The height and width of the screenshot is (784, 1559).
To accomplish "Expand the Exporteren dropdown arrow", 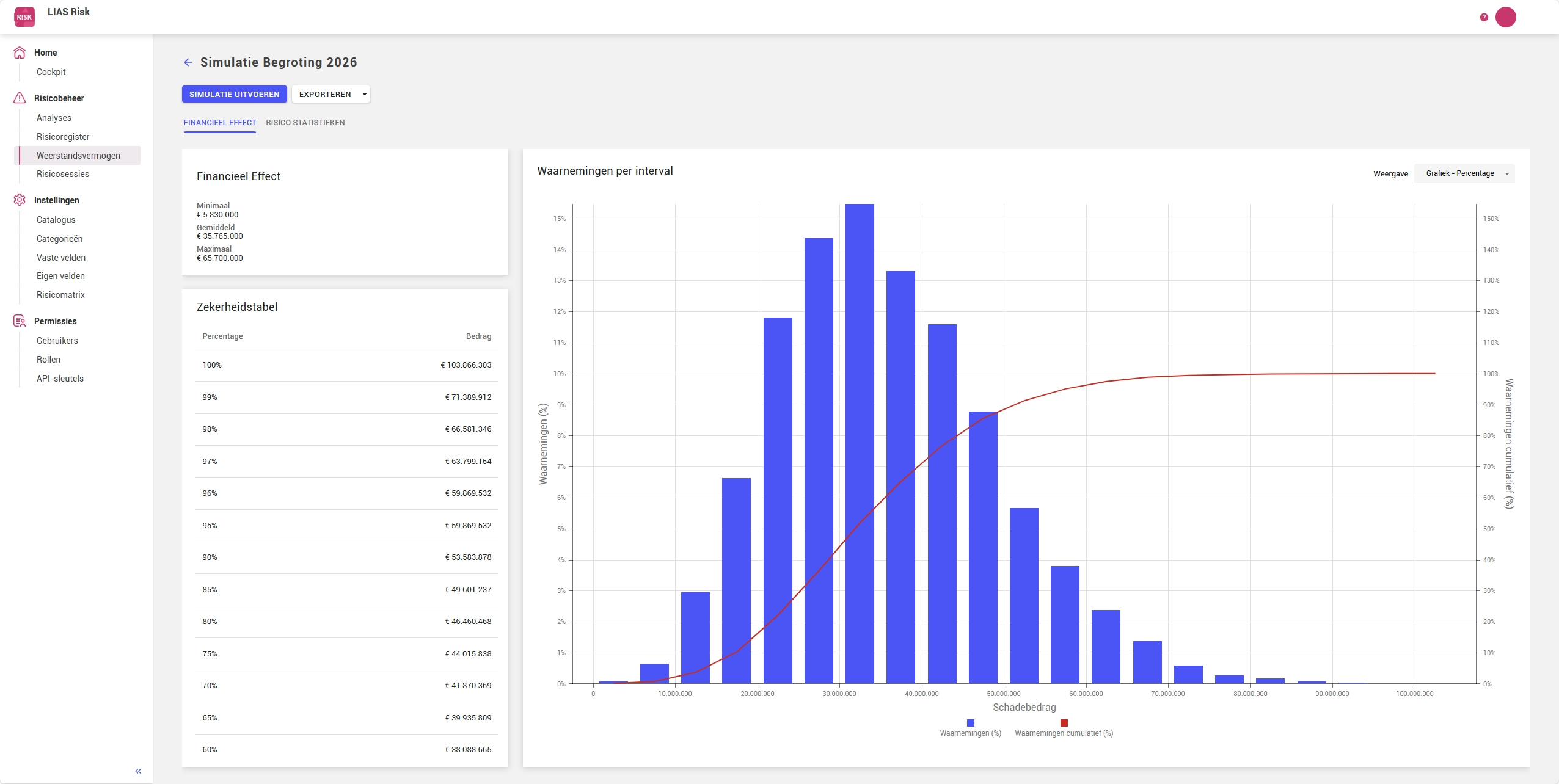I will tap(365, 94).
